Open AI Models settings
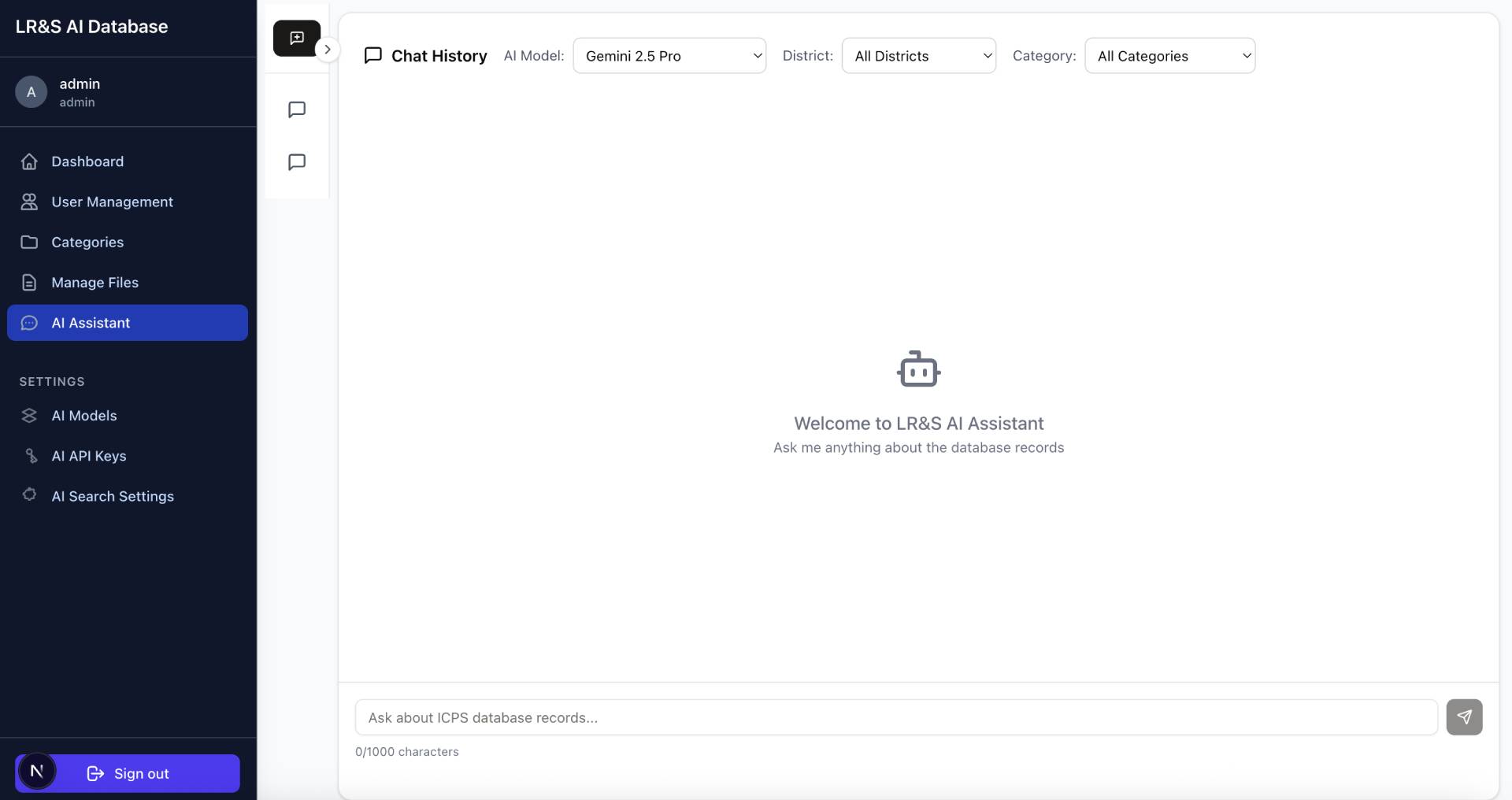The image size is (1512, 800). [83, 416]
